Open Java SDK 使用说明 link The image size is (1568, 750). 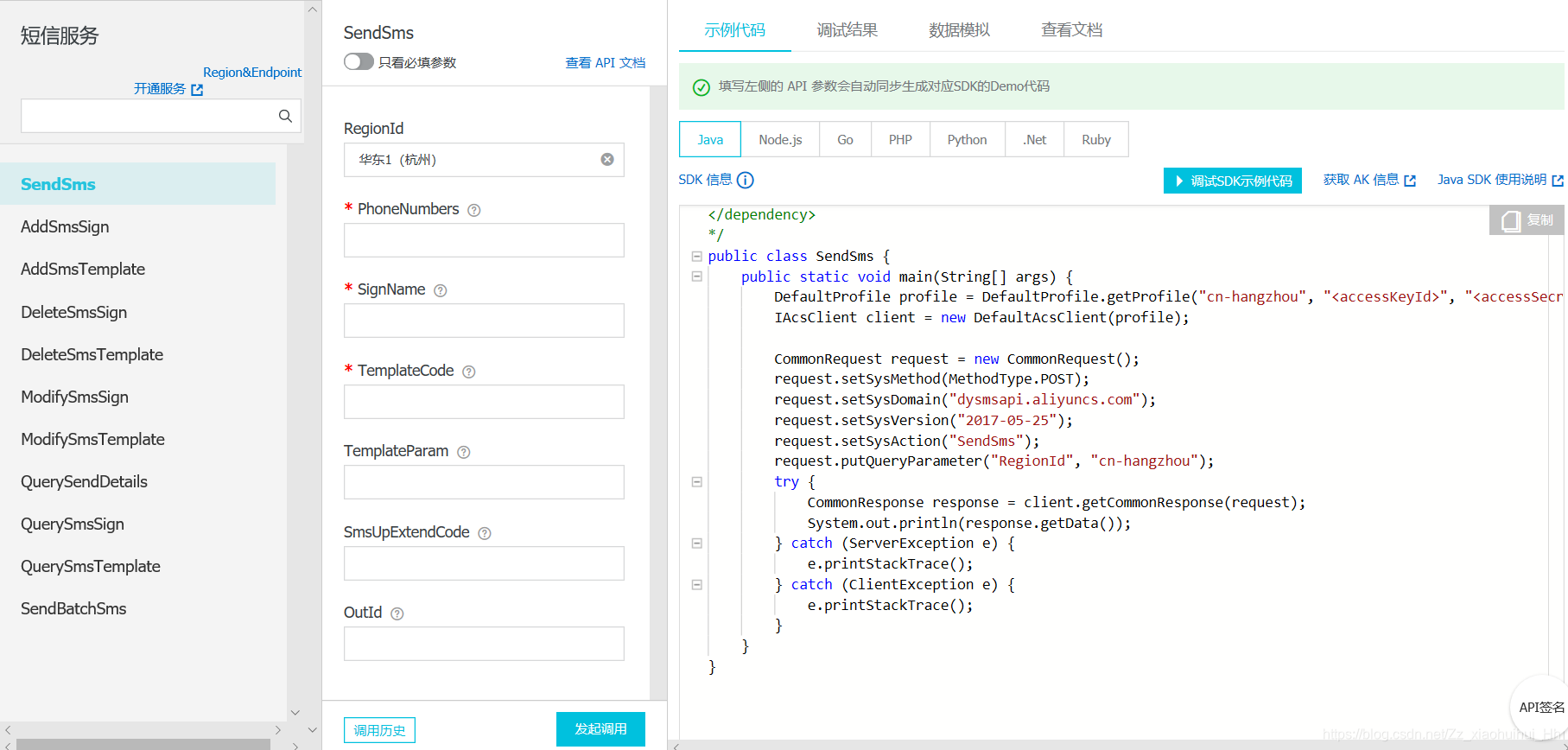[1492, 180]
